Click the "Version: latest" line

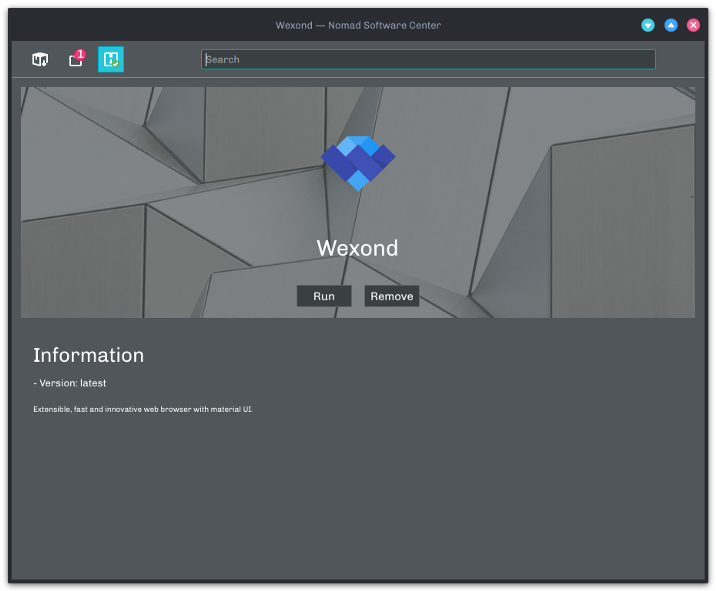(x=70, y=383)
